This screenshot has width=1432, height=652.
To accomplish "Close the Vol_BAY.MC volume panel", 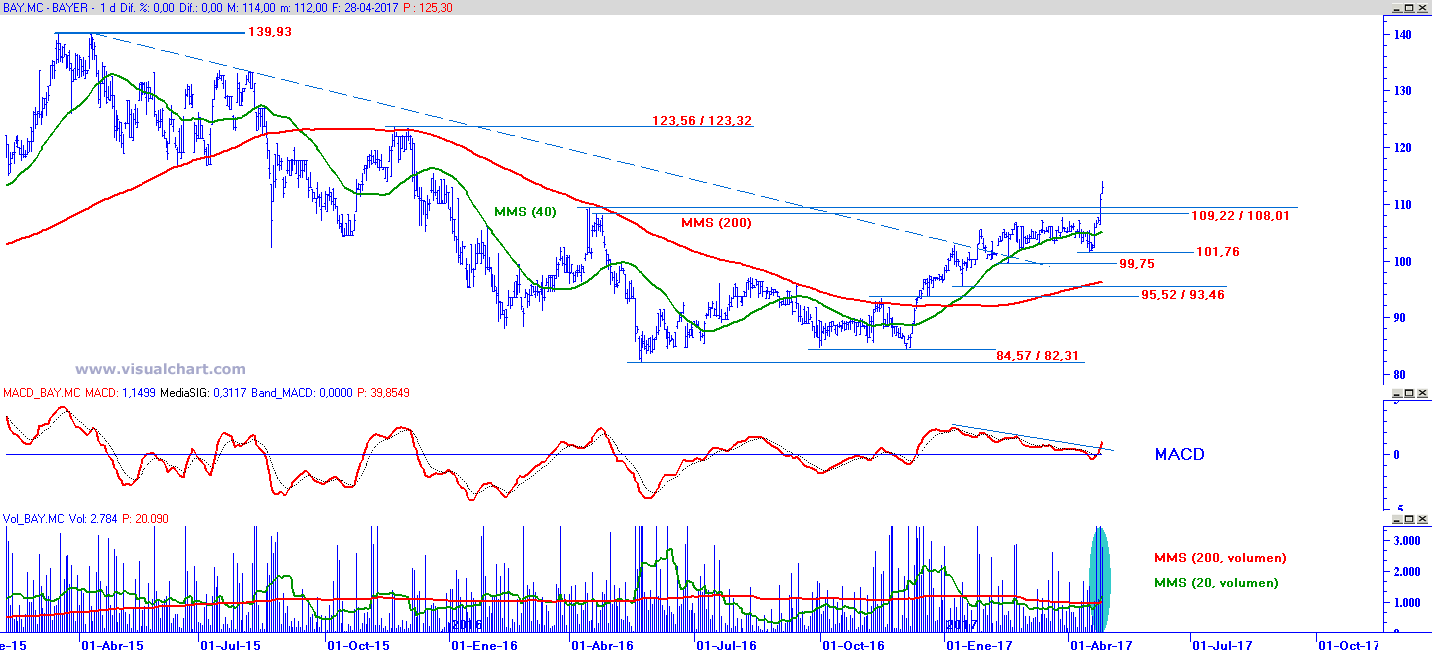I will (x=1422, y=519).
